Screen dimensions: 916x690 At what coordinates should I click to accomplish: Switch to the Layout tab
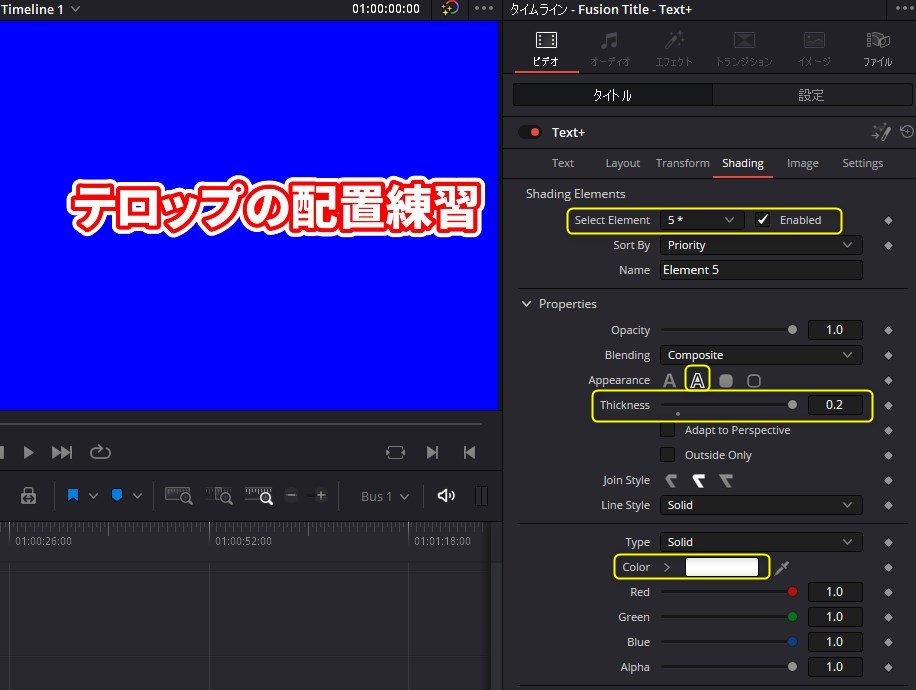click(622, 163)
